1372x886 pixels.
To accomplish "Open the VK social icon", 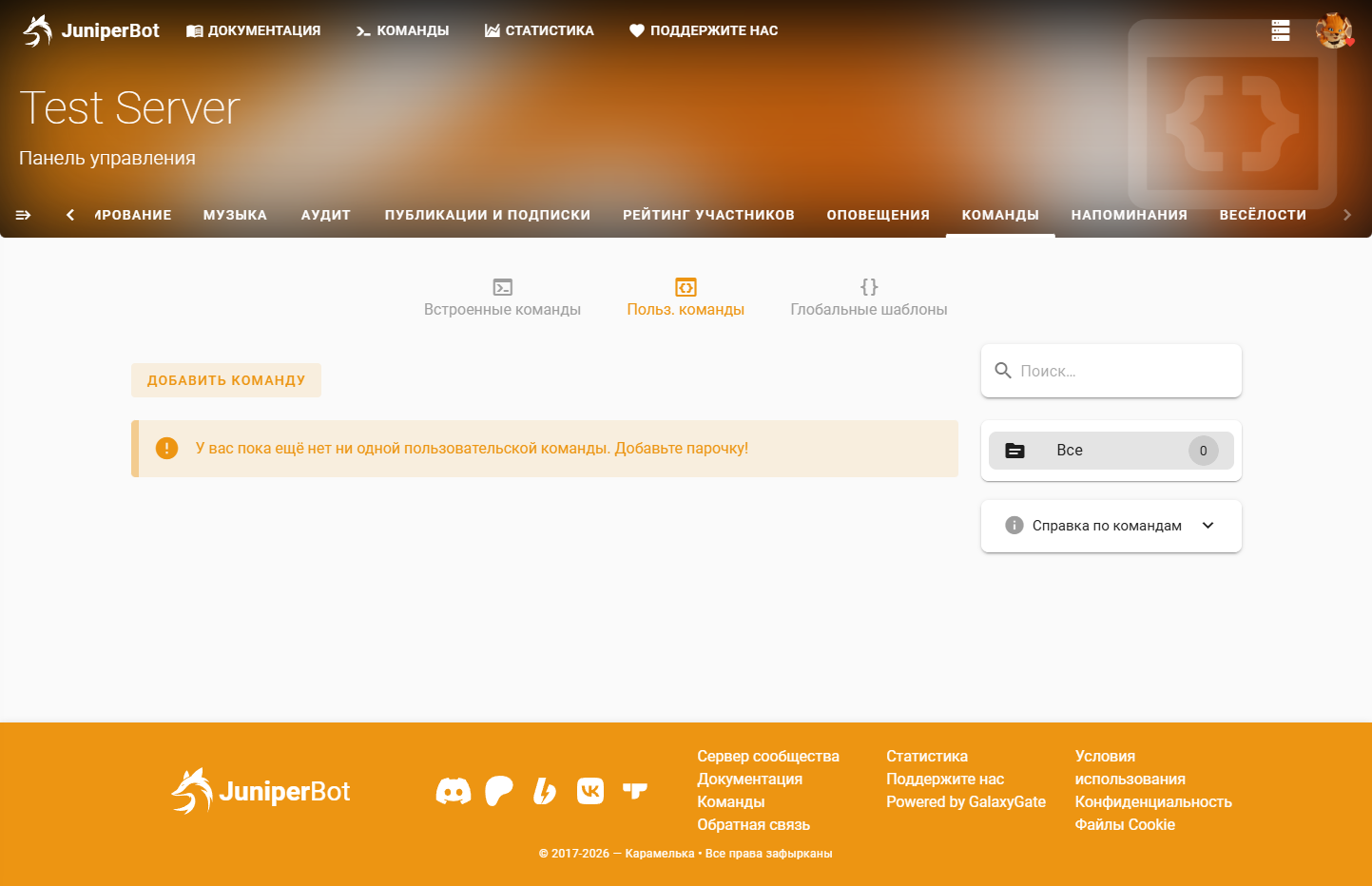I will [590, 791].
